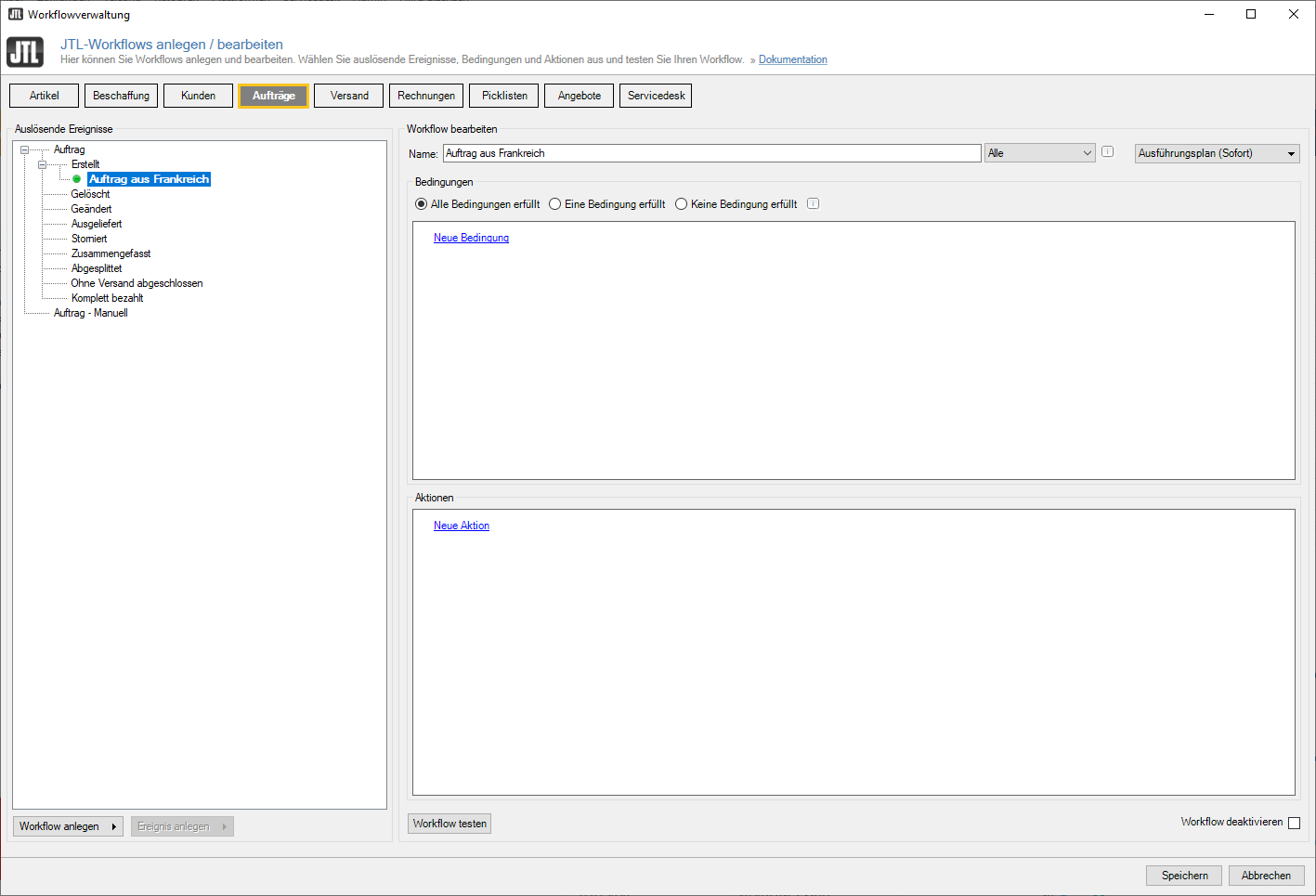Screen dimensions: 1316x896
Task: Select the Ausgeliefert event
Action: pos(97,224)
